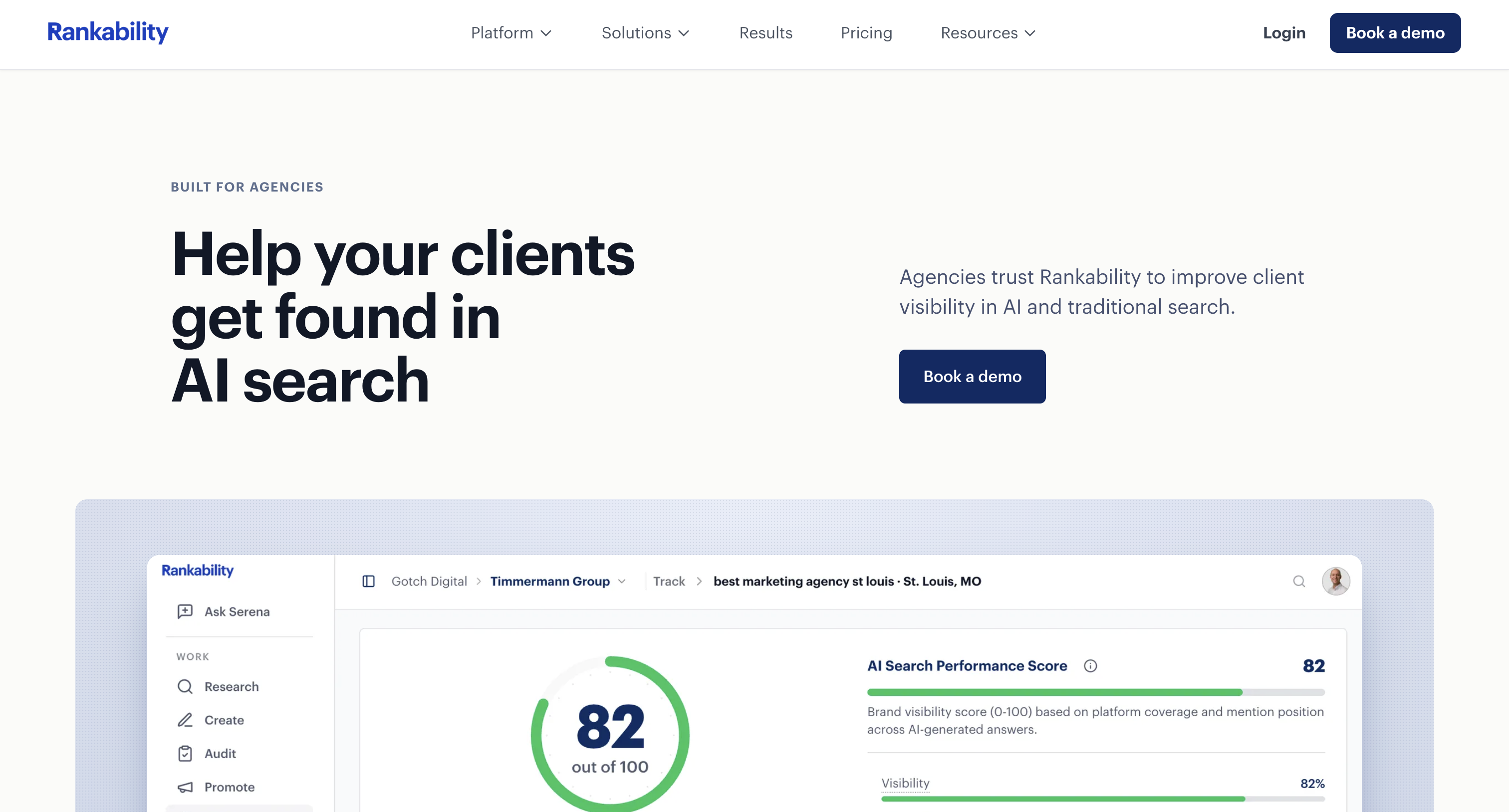Viewport: 1509px width, 812px height.
Task: Click the dashboard search icon
Action: click(1299, 582)
